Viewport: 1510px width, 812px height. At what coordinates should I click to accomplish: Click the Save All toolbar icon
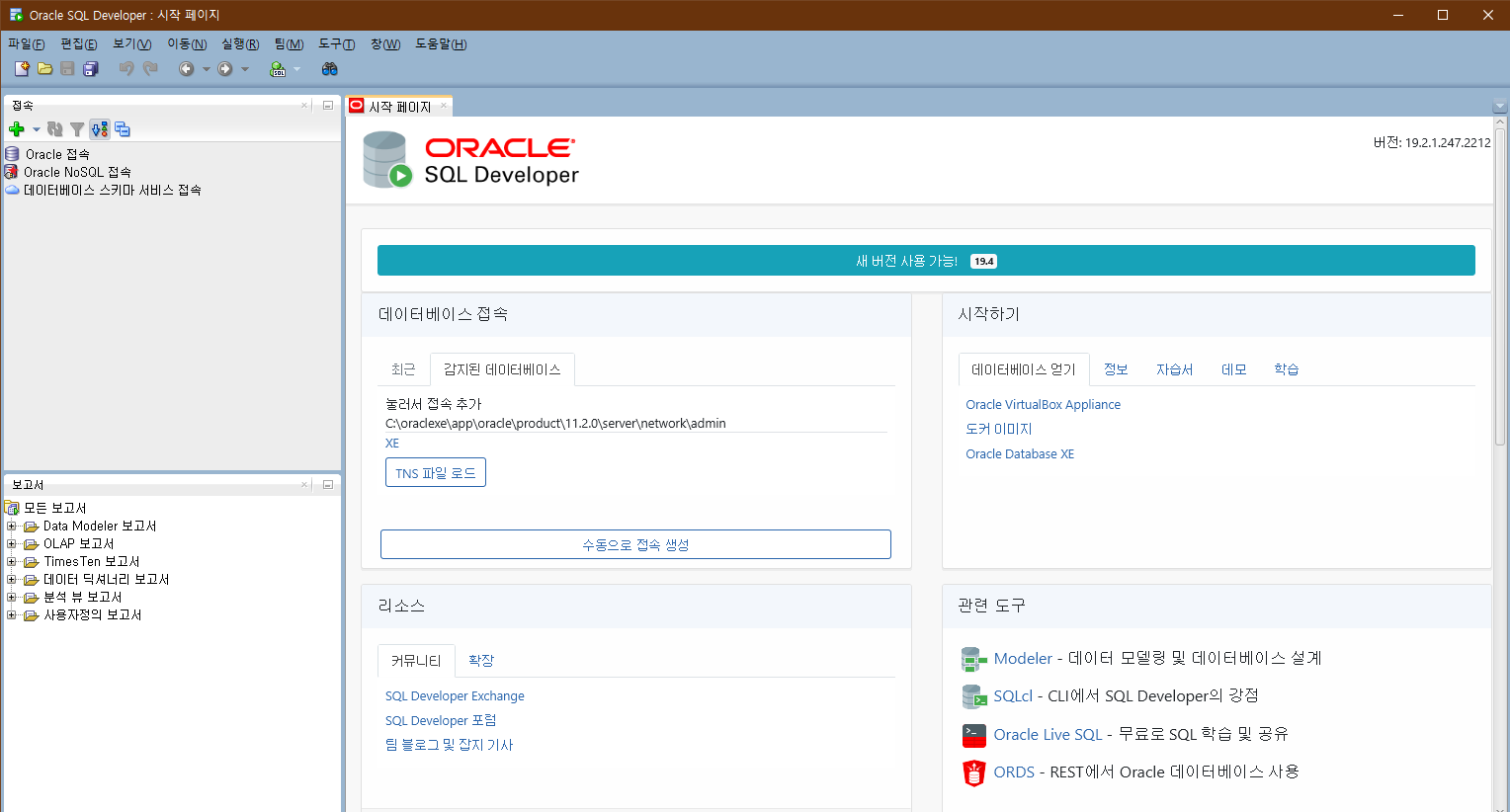(x=91, y=68)
